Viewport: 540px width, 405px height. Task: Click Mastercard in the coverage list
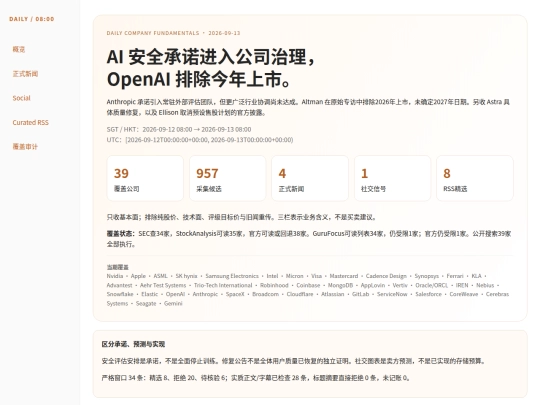click(x=344, y=276)
